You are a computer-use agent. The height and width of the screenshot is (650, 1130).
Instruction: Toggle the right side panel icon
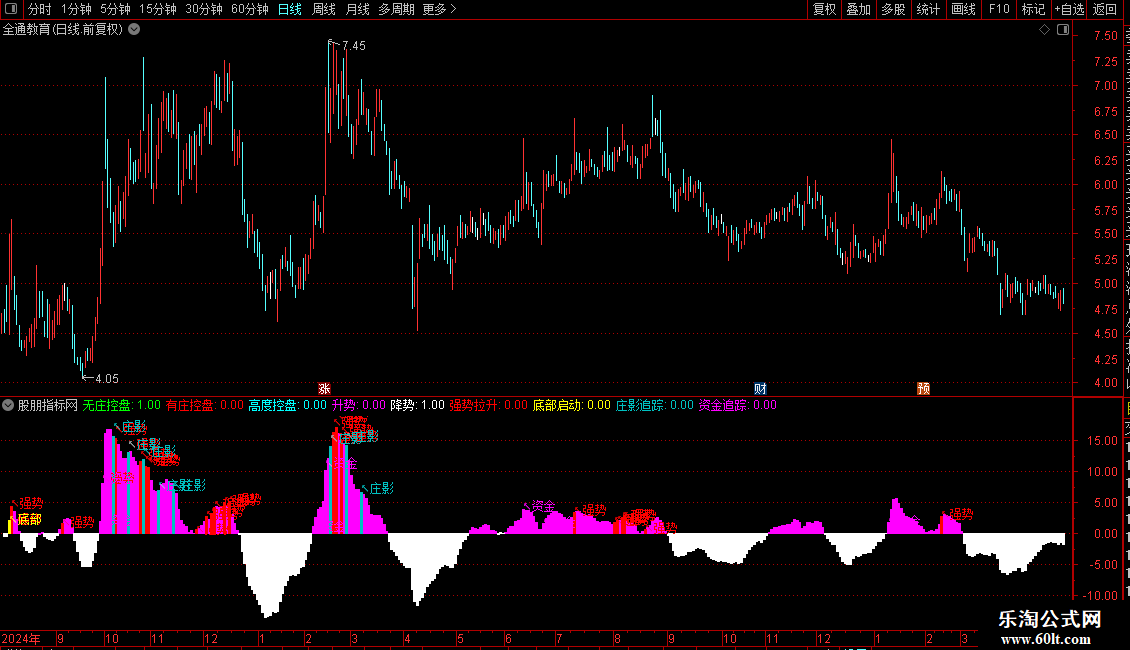(1063, 30)
